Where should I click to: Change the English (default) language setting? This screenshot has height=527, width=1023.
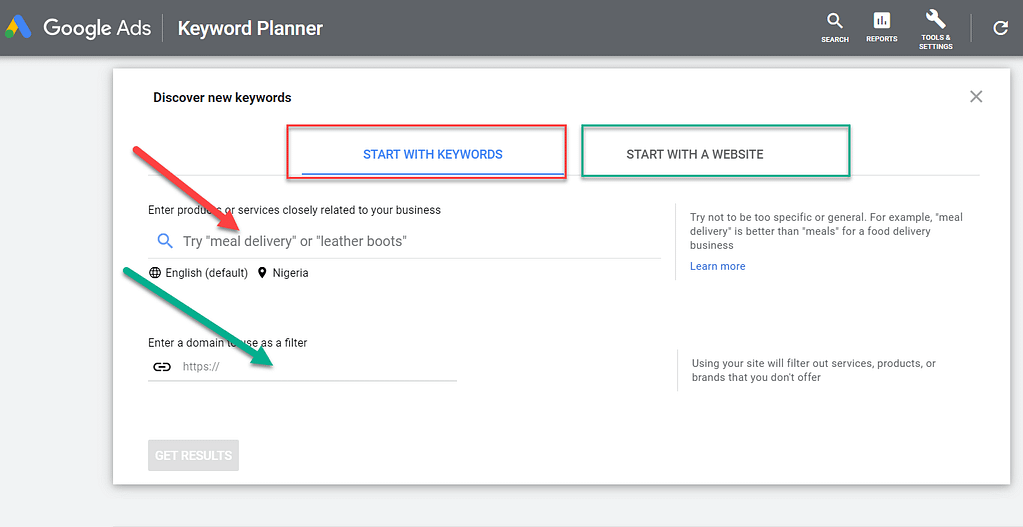198,273
